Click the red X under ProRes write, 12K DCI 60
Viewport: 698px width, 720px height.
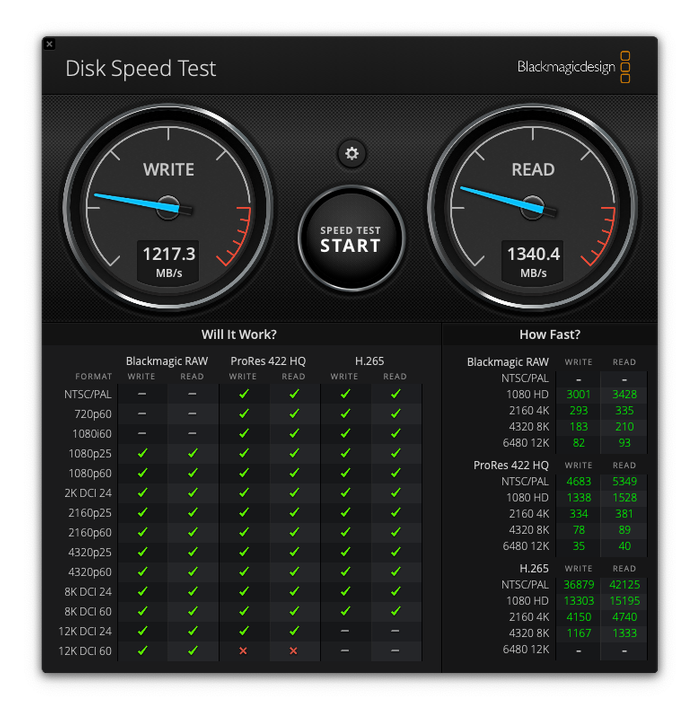point(243,651)
